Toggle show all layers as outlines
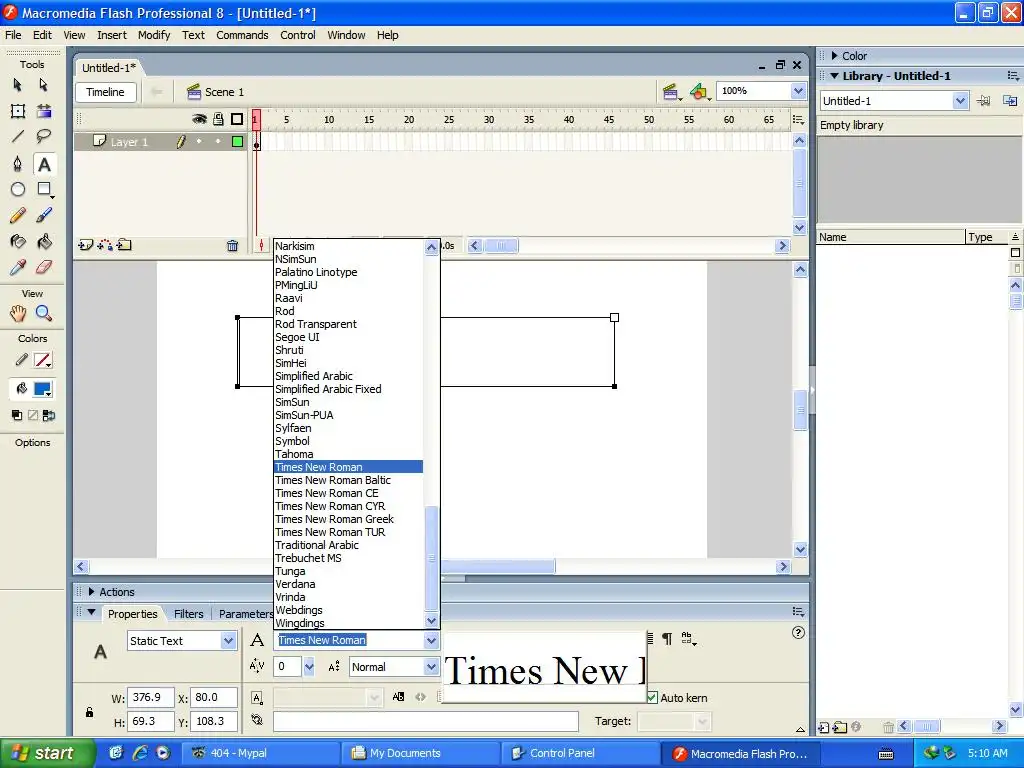The height and width of the screenshot is (768, 1024). [237, 119]
